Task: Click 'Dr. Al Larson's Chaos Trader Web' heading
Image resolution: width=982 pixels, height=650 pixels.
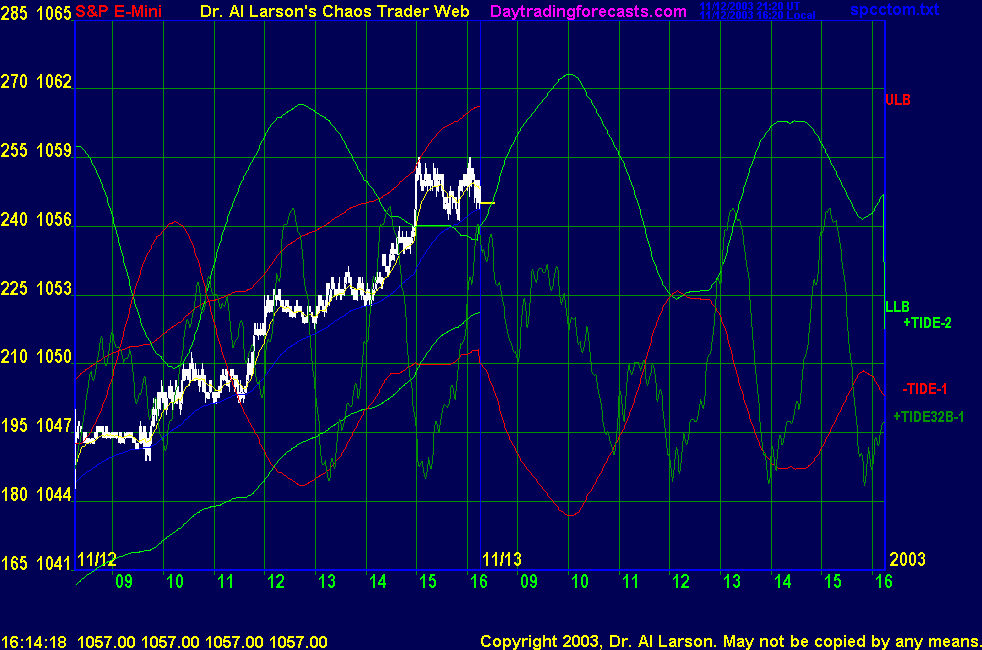Action: tap(334, 12)
